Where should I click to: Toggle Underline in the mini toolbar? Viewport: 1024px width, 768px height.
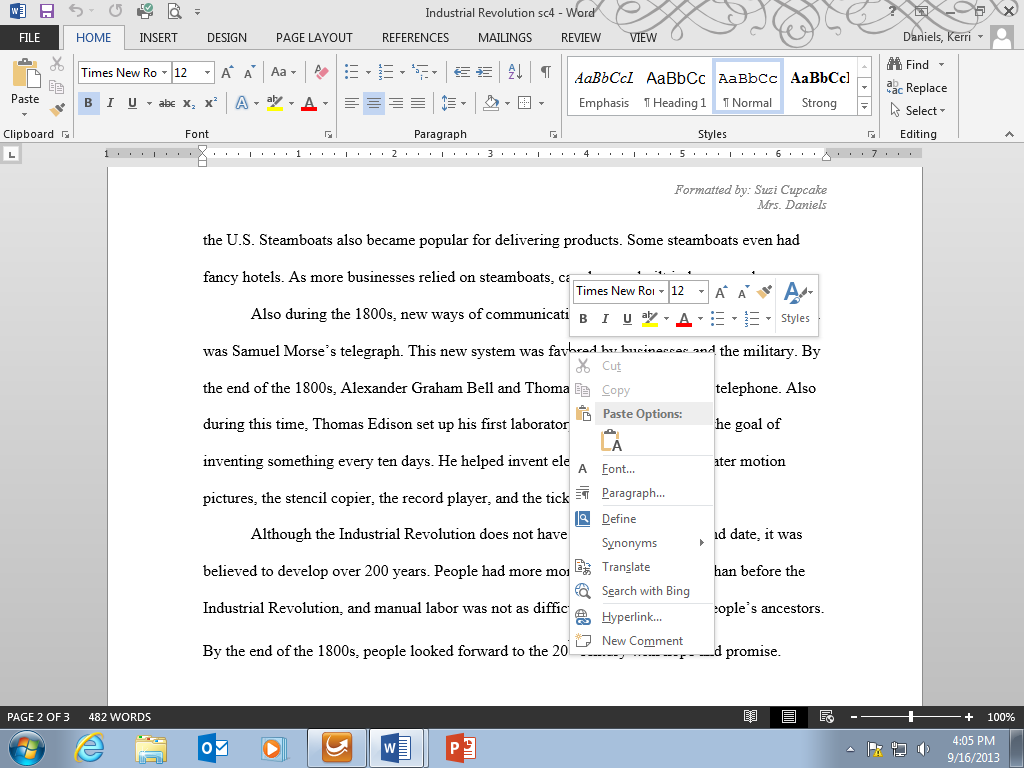click(628, 319)
